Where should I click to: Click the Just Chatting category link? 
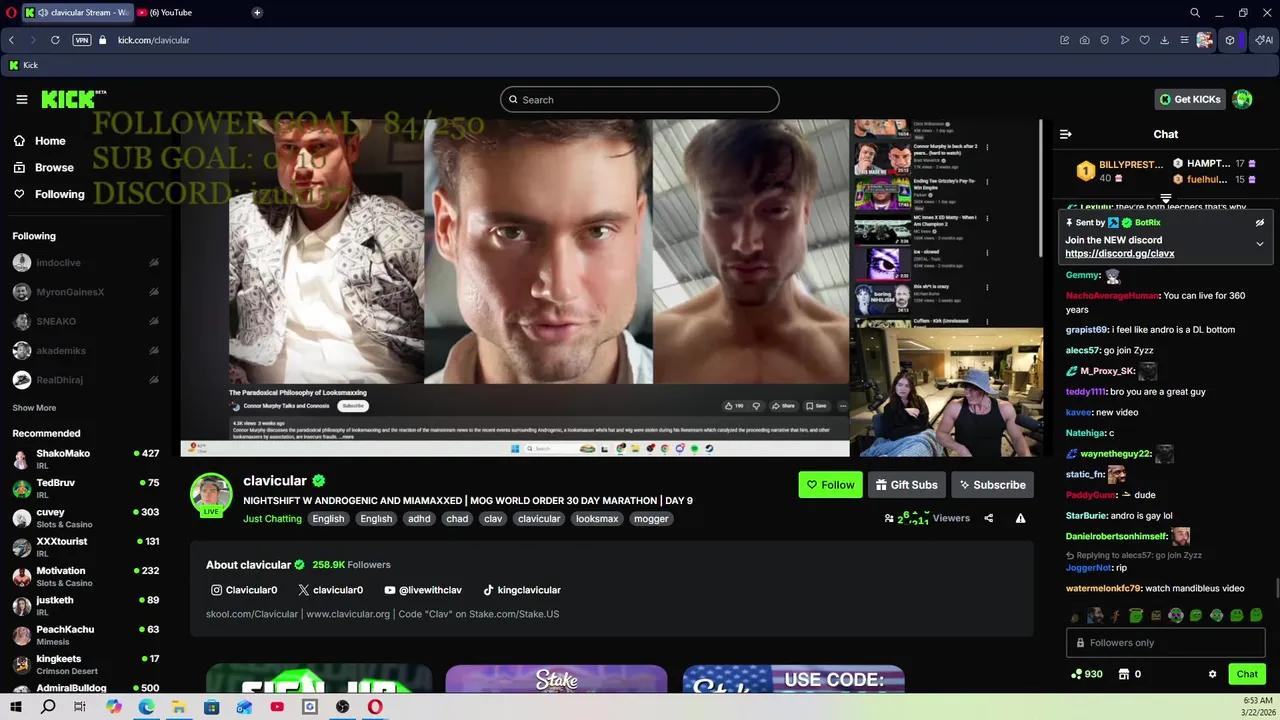tap(272, 518)
